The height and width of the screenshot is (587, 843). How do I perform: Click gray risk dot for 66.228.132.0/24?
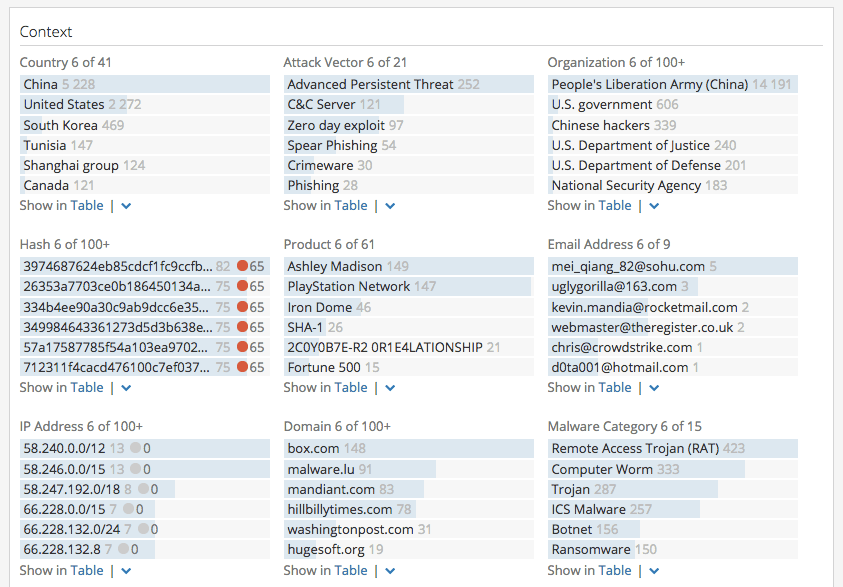tap(143, 529)
